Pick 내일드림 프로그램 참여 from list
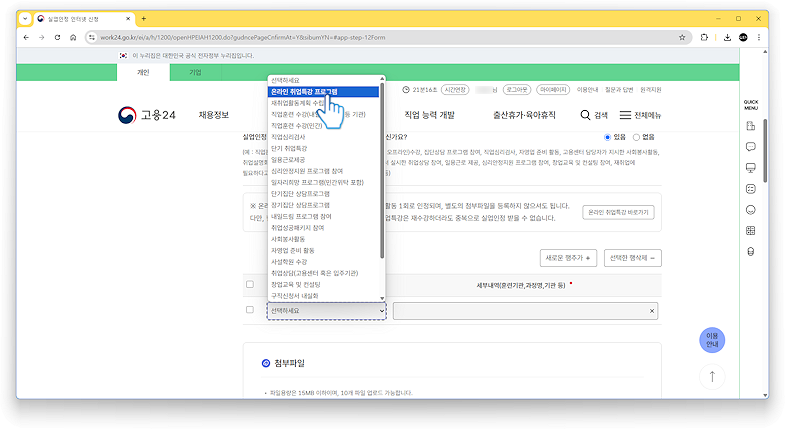 pyautogui.click(x=323, y=217)
